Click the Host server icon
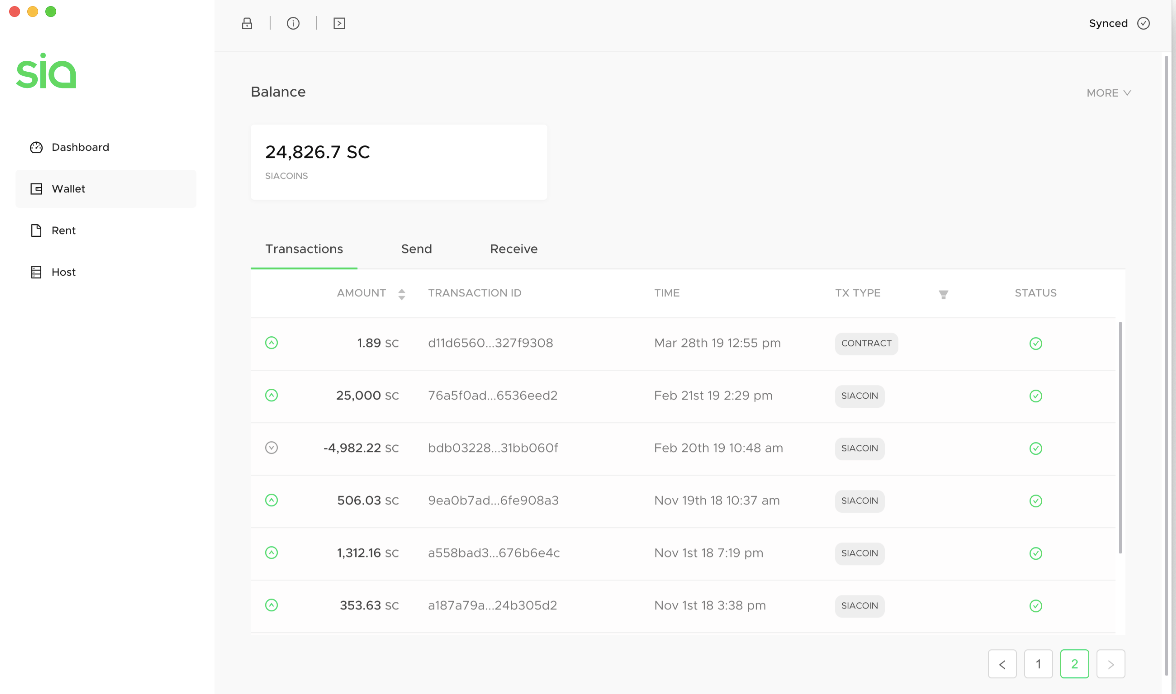1176x694 pixels. [36, 272]
